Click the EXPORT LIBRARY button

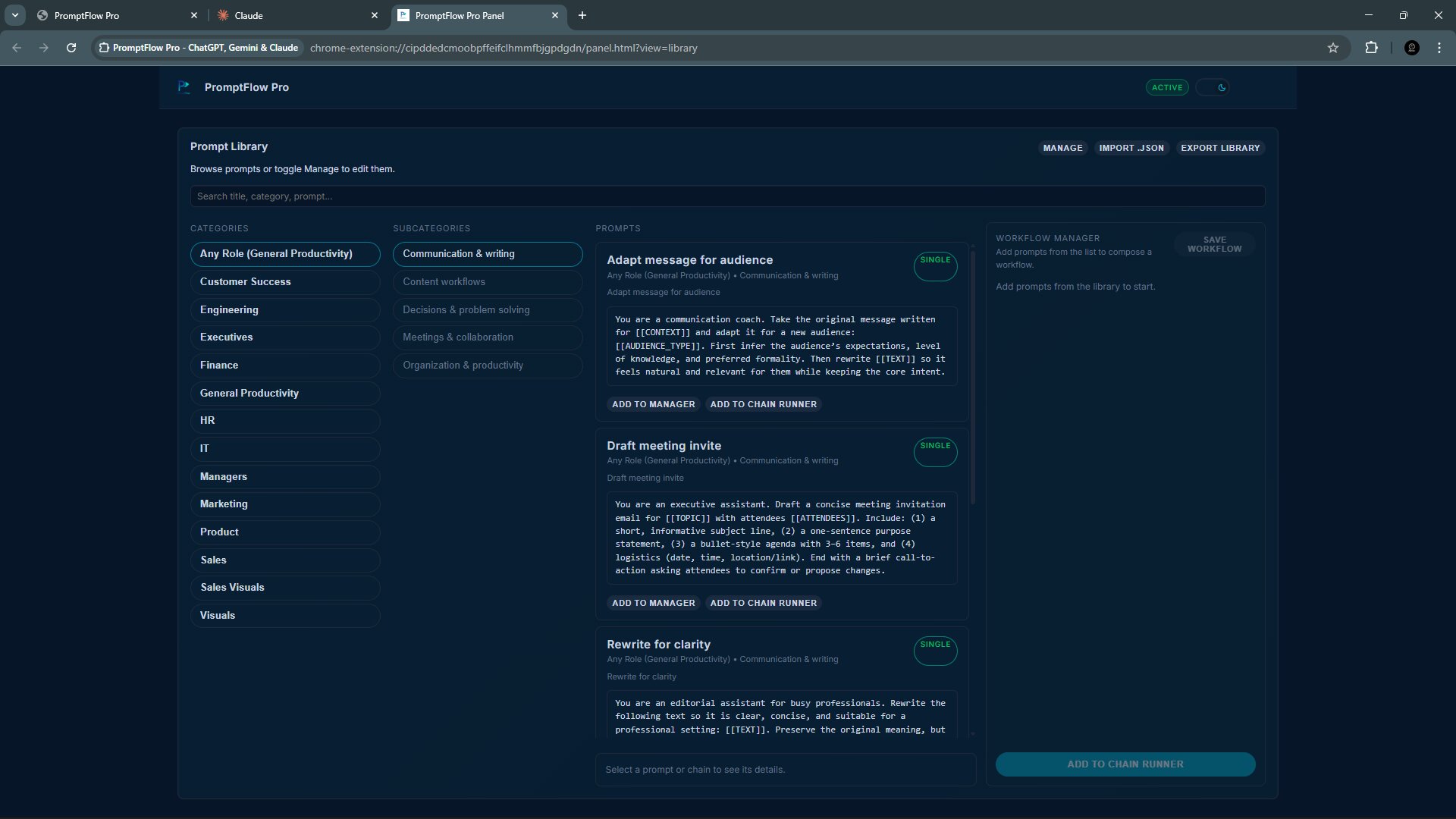(1220, 148)
